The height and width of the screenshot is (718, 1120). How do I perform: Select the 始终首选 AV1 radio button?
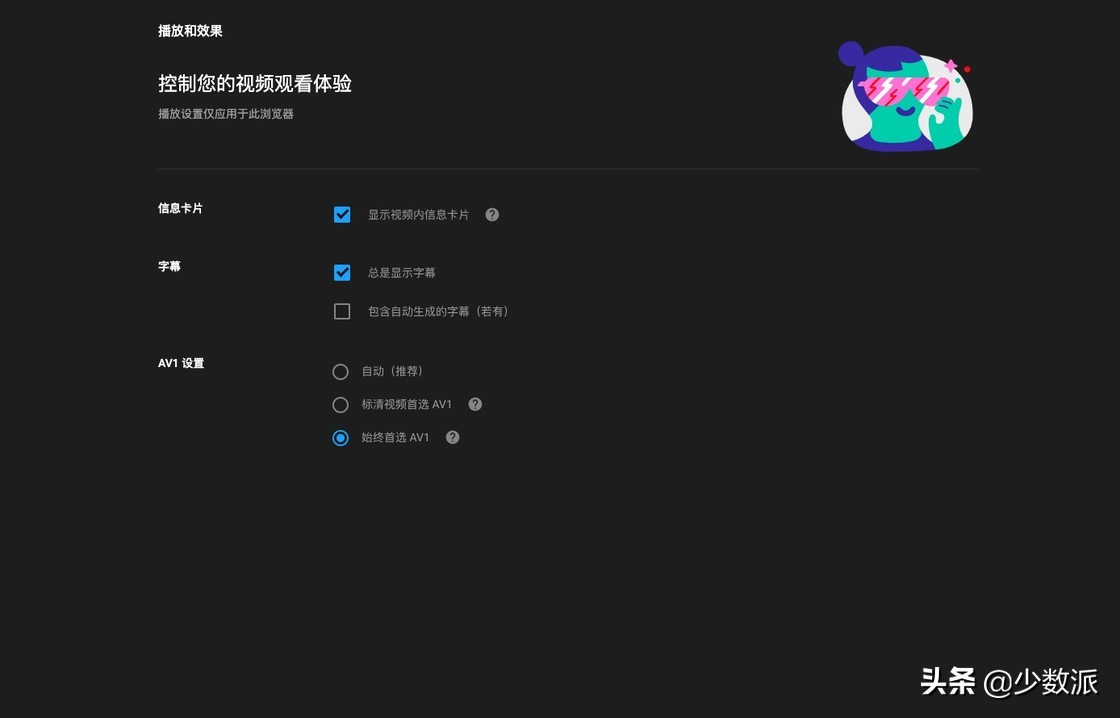coord(341,437)
